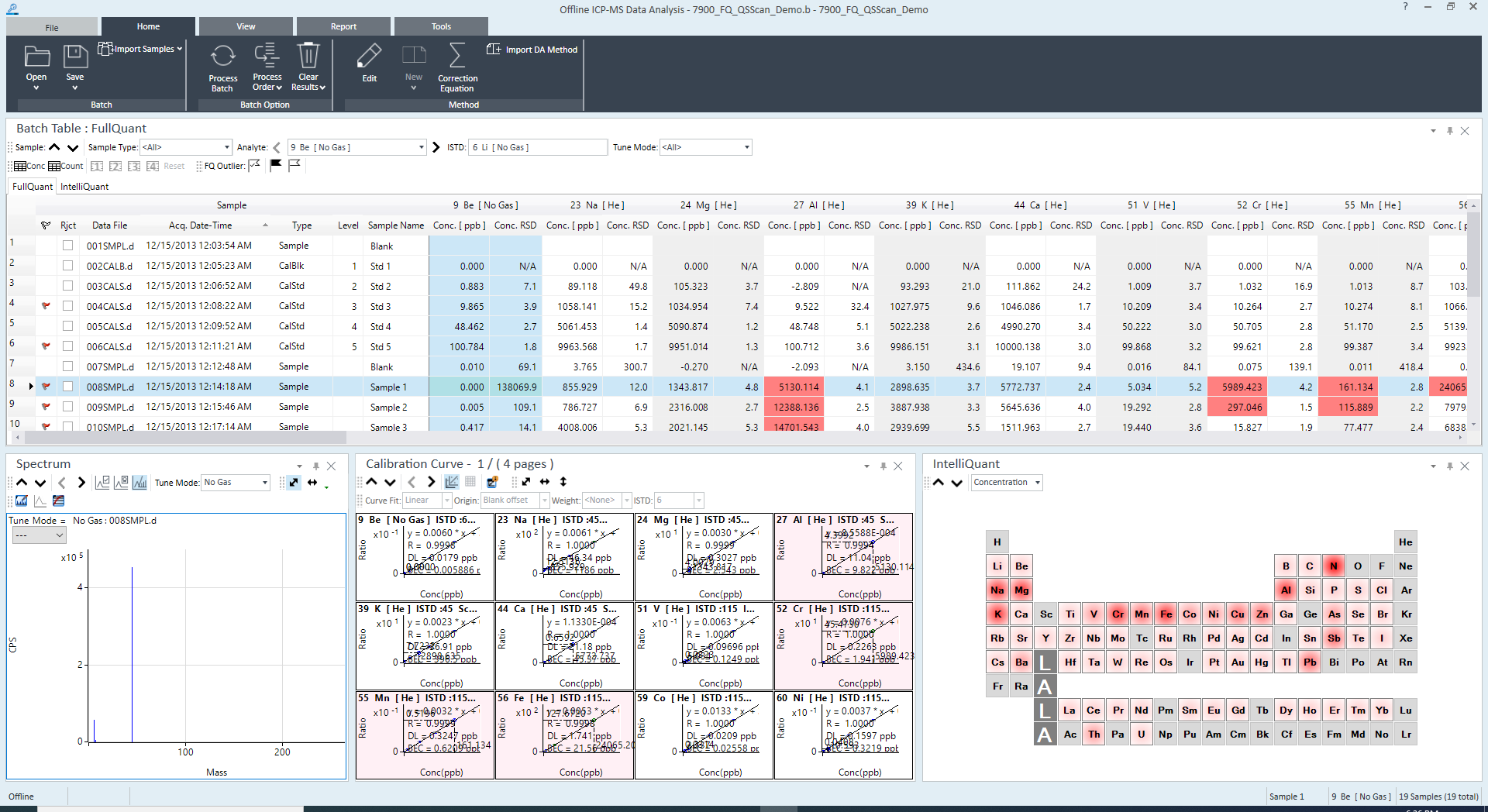
Task: Click Spectrum horizontal scale arrow icon
Action: [312, 483]
